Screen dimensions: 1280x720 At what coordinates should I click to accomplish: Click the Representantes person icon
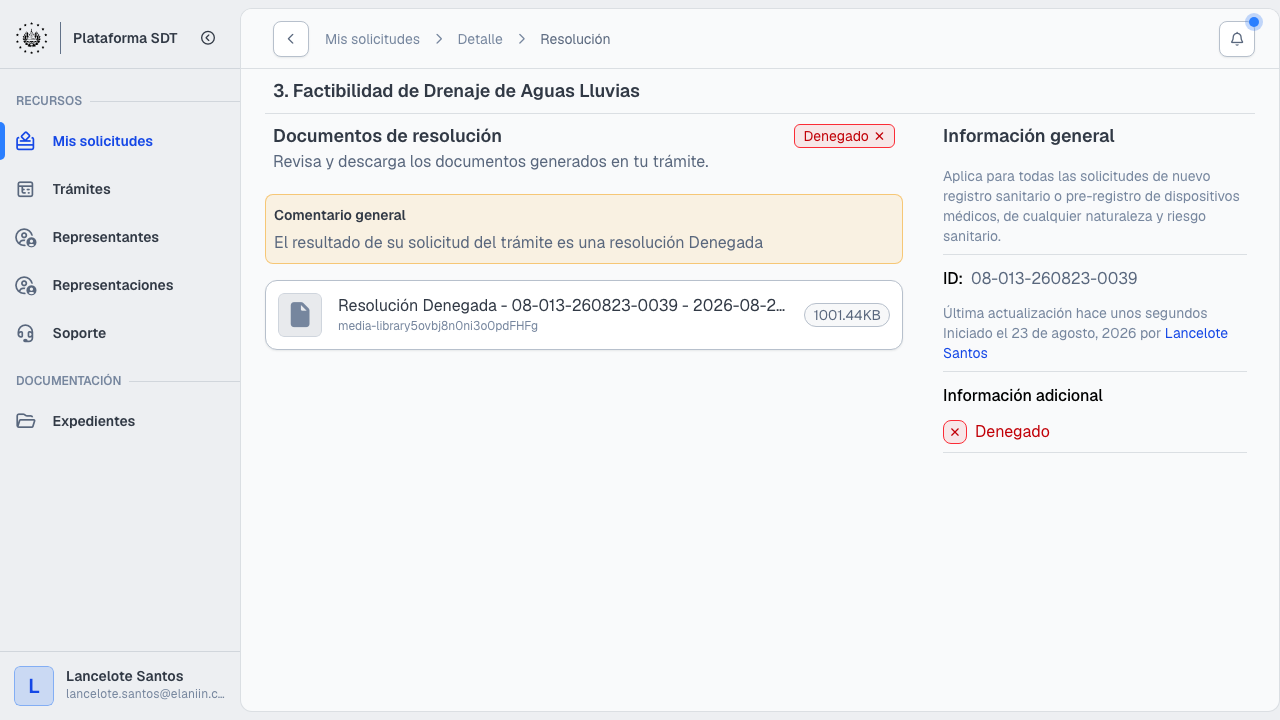click(26, 237)
